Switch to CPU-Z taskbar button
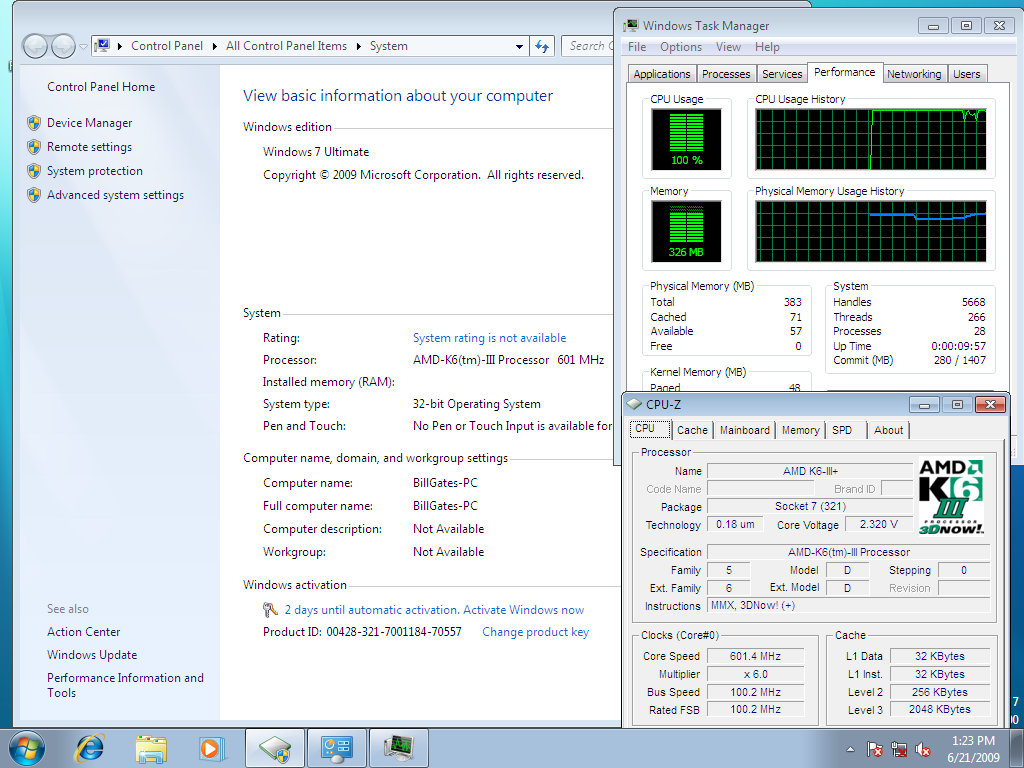Image resolution: width=1024 pixels, height=768 pixels. (274, 748)
